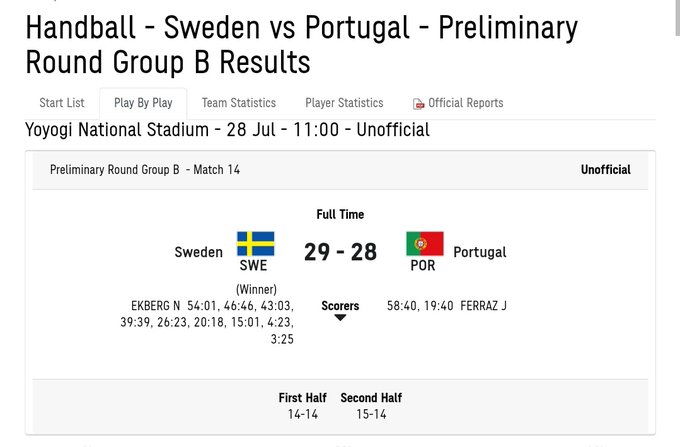Click the Sweden flag icon
Screen dimensions: 680x447
pyautogui.click(x=255, y=244)
